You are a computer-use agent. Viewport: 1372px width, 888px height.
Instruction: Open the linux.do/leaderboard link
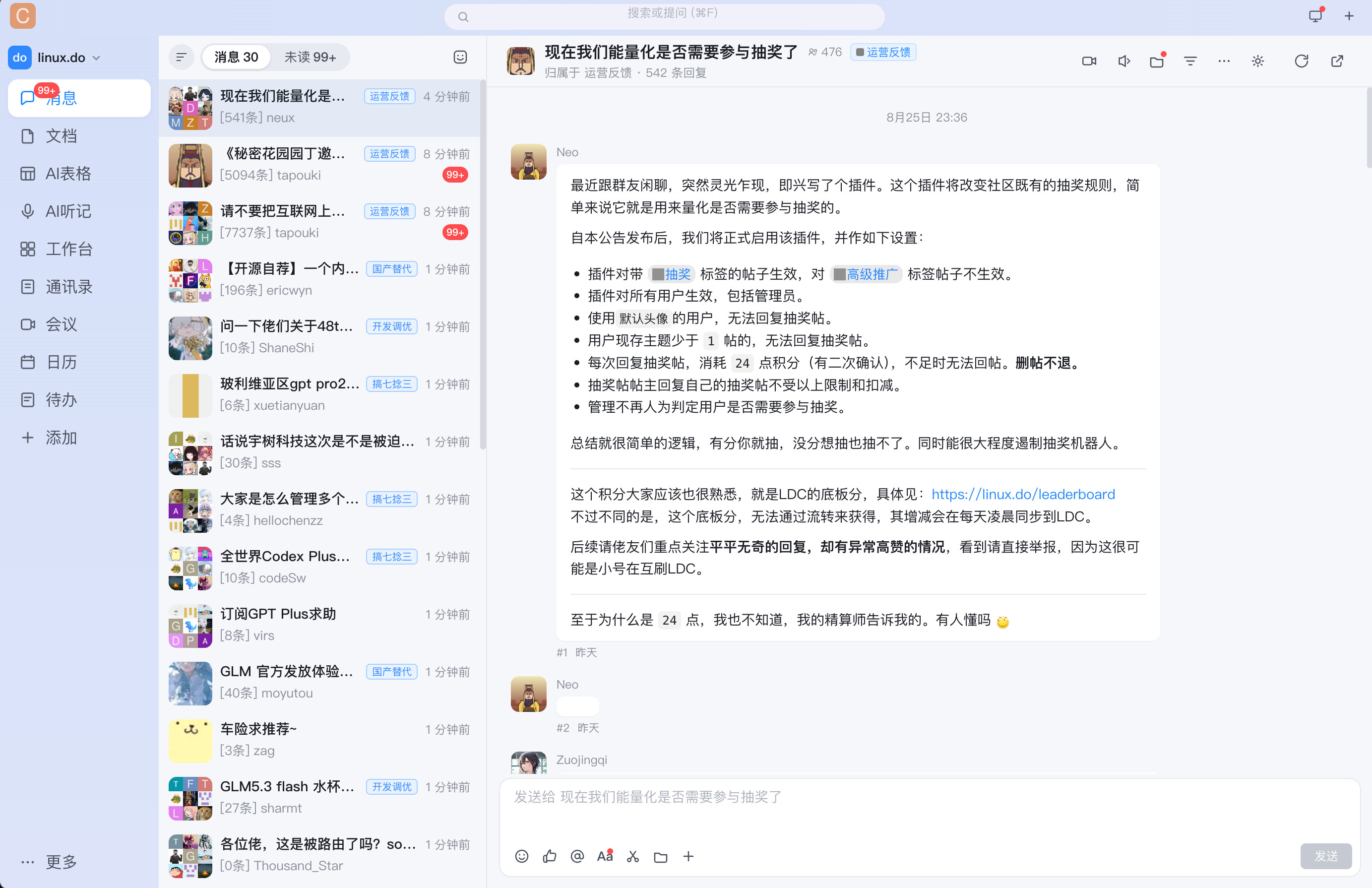tap(1023, 494)
